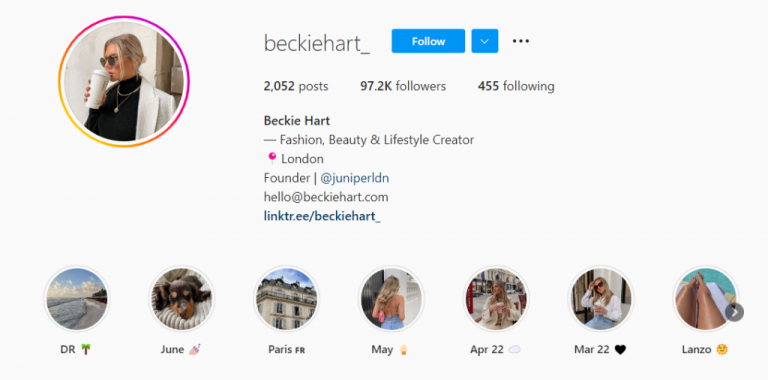Click the beckiehart_ username heading

coord(317,44)
